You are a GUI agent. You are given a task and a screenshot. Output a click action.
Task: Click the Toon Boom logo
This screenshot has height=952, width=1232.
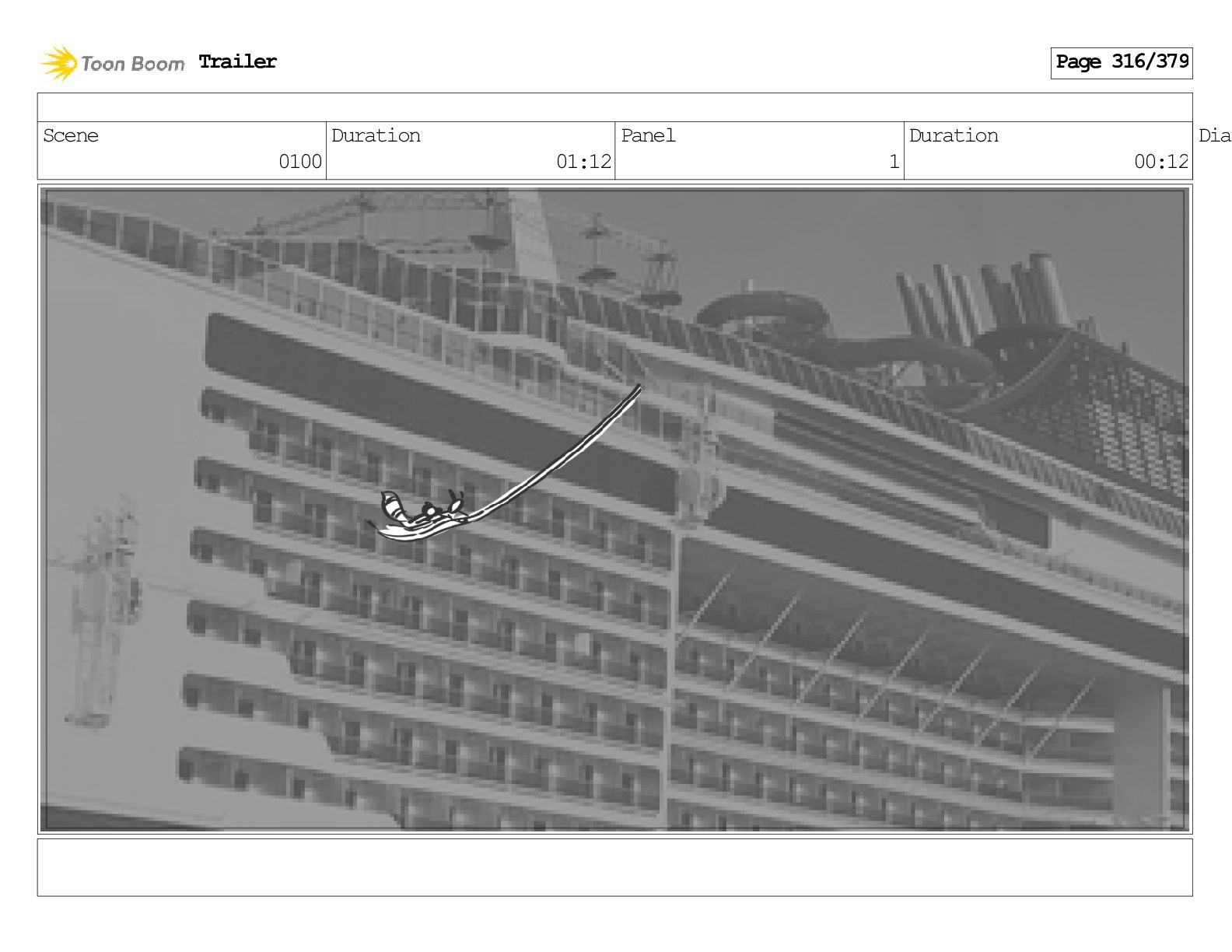pyautogui.click(x=113, y=63)
